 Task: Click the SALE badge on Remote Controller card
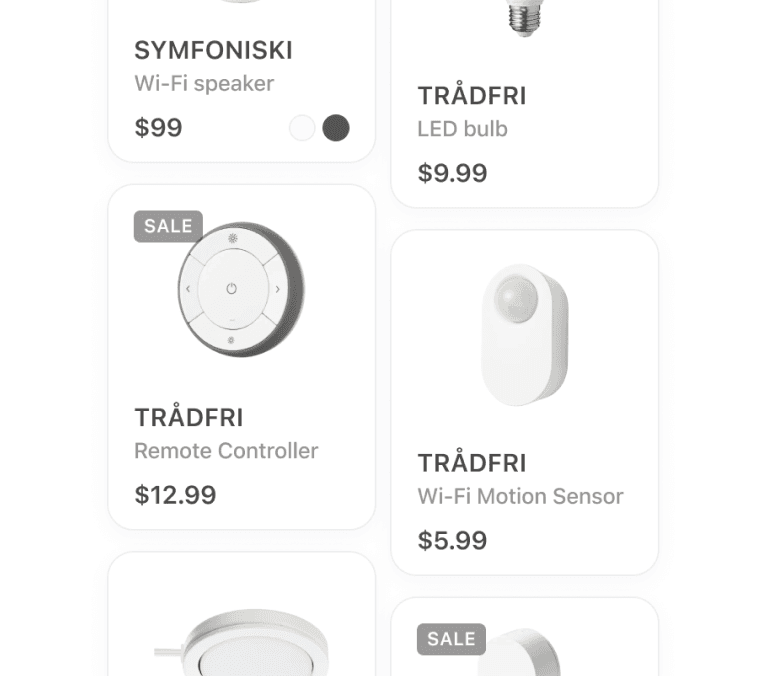[168, 226]
